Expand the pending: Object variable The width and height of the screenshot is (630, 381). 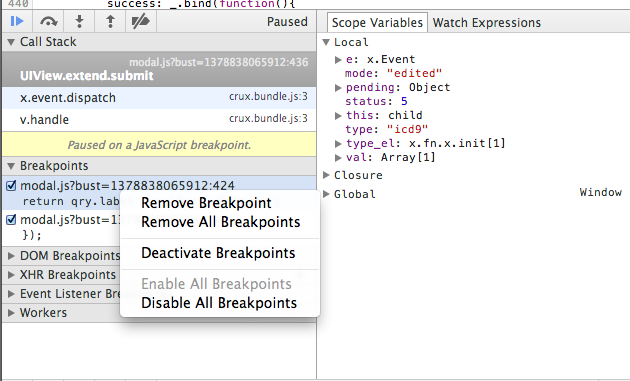338,88
